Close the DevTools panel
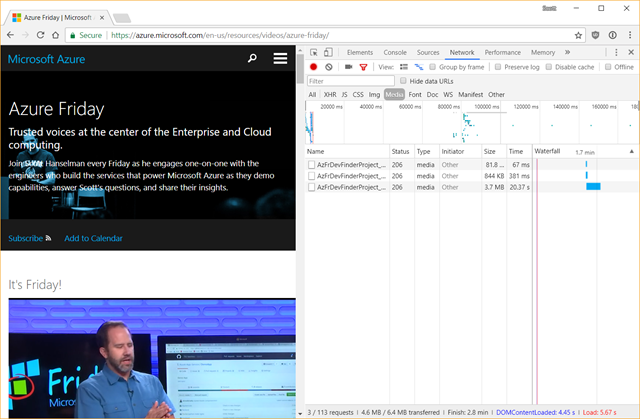Screen dimensions: 640x419 631,52
